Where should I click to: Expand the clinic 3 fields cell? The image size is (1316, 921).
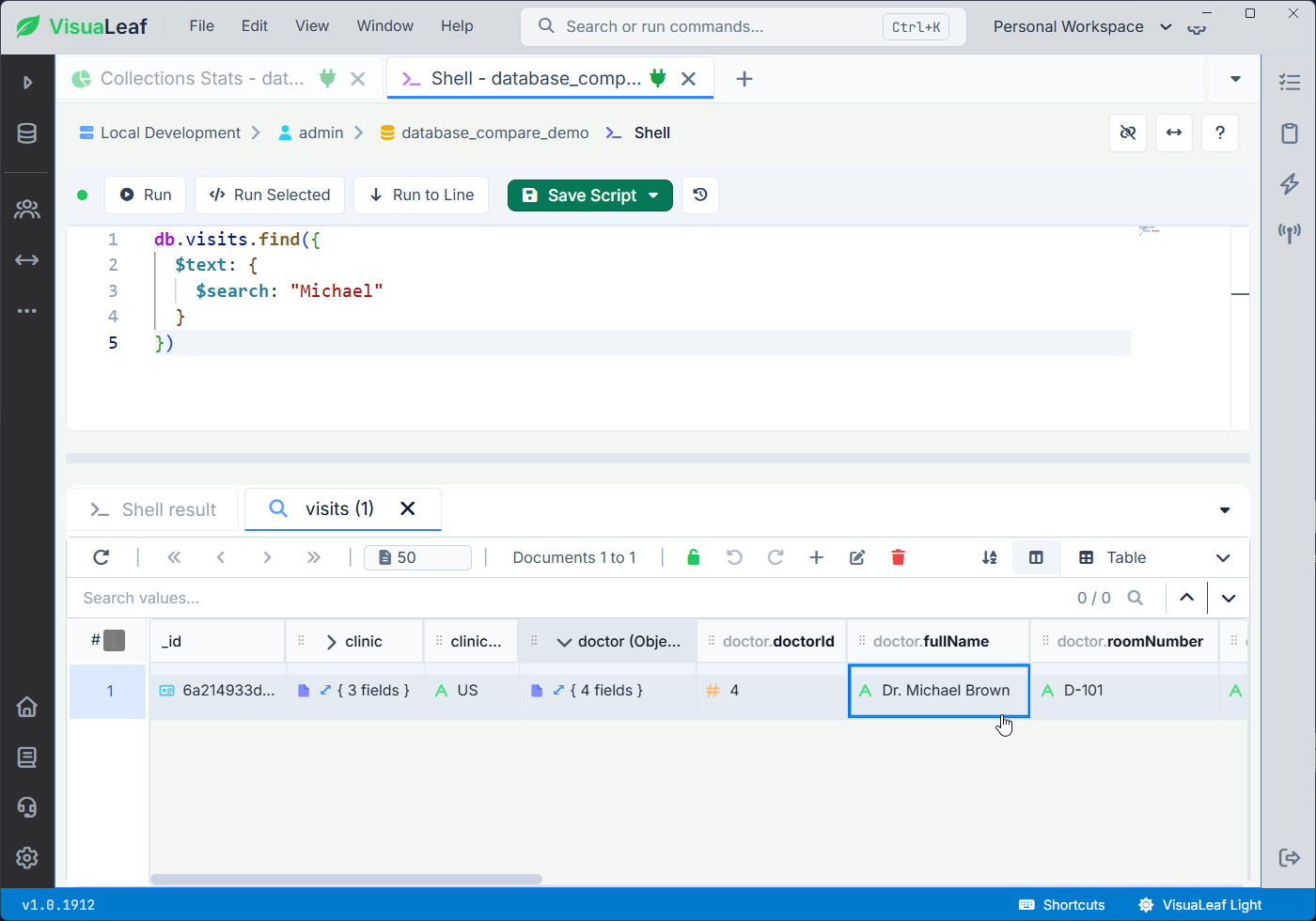coord(325,690)
